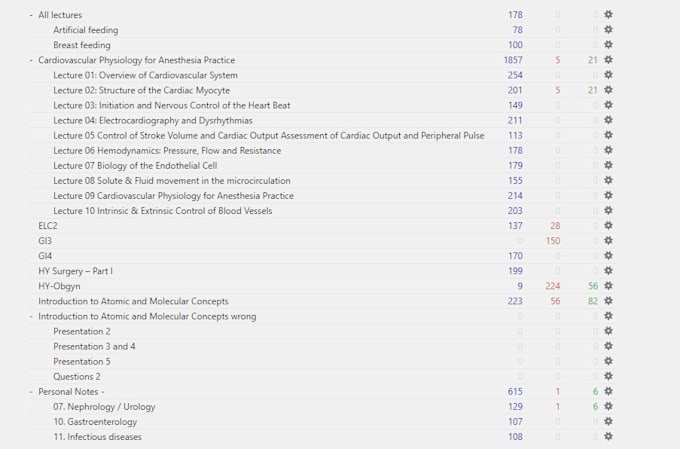
Task: Open options gear for All lectures deck
Action: pos(608,15)
